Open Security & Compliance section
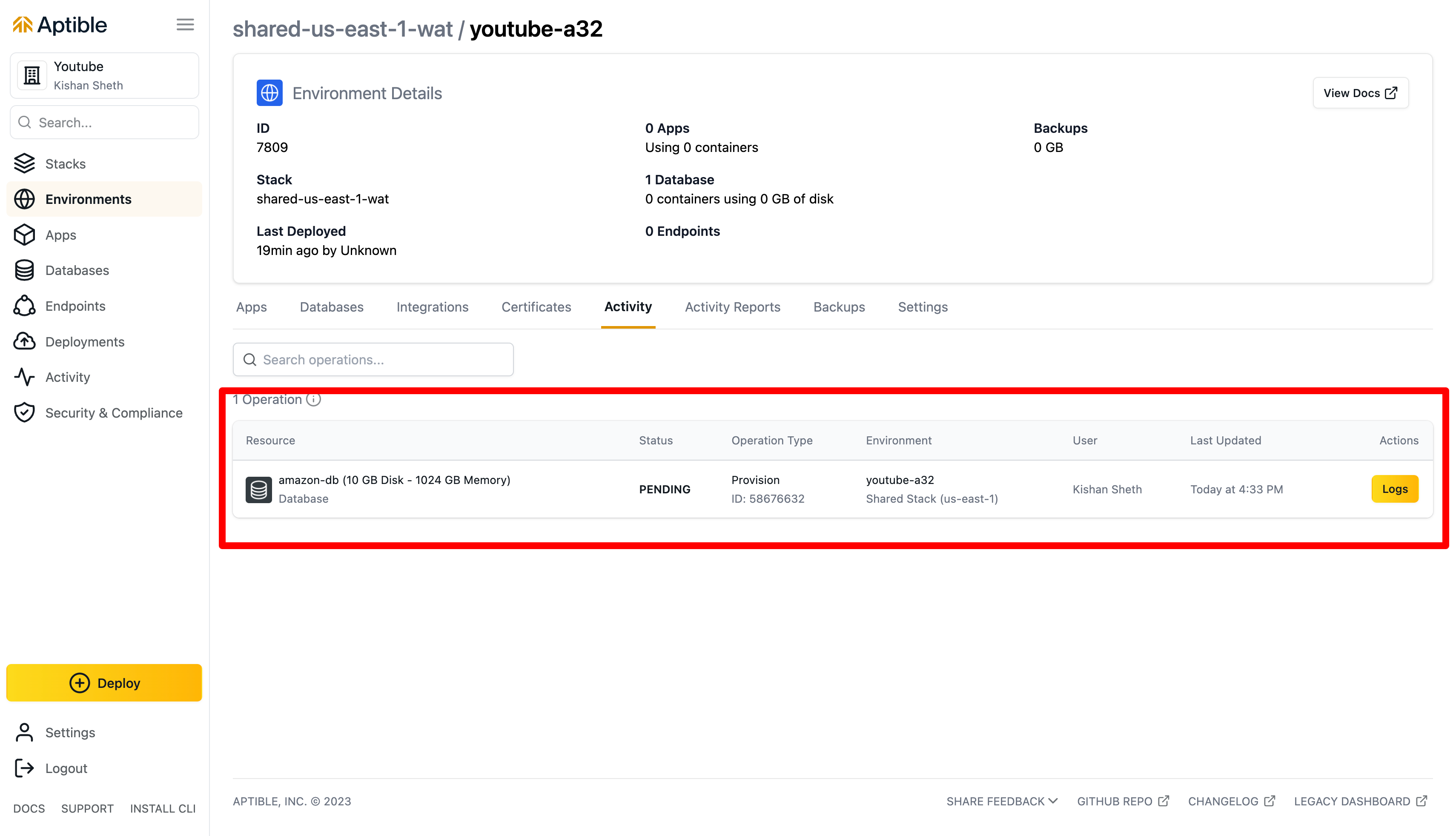 (x=113, y=413)
